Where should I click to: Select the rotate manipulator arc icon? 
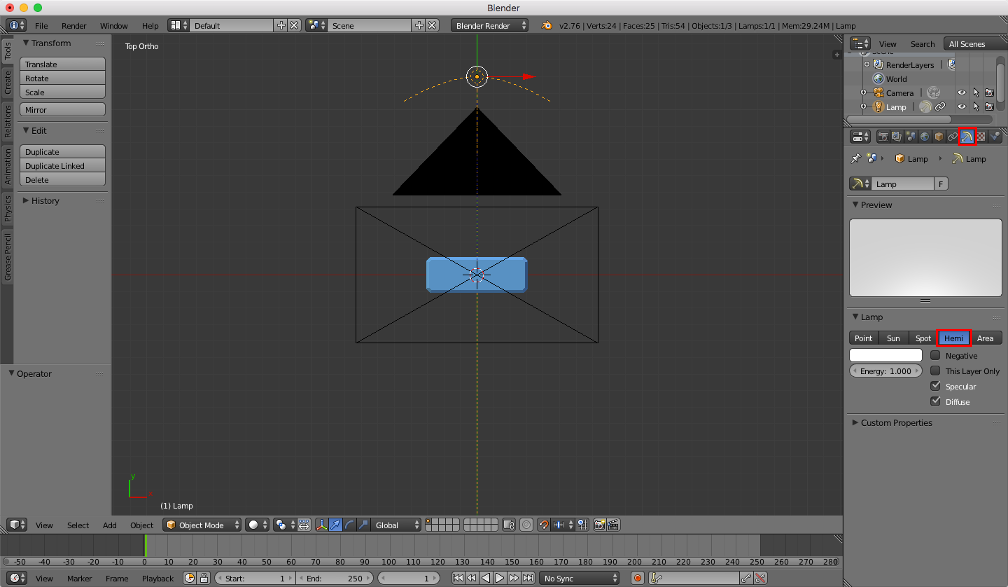[x=350, y=525]
